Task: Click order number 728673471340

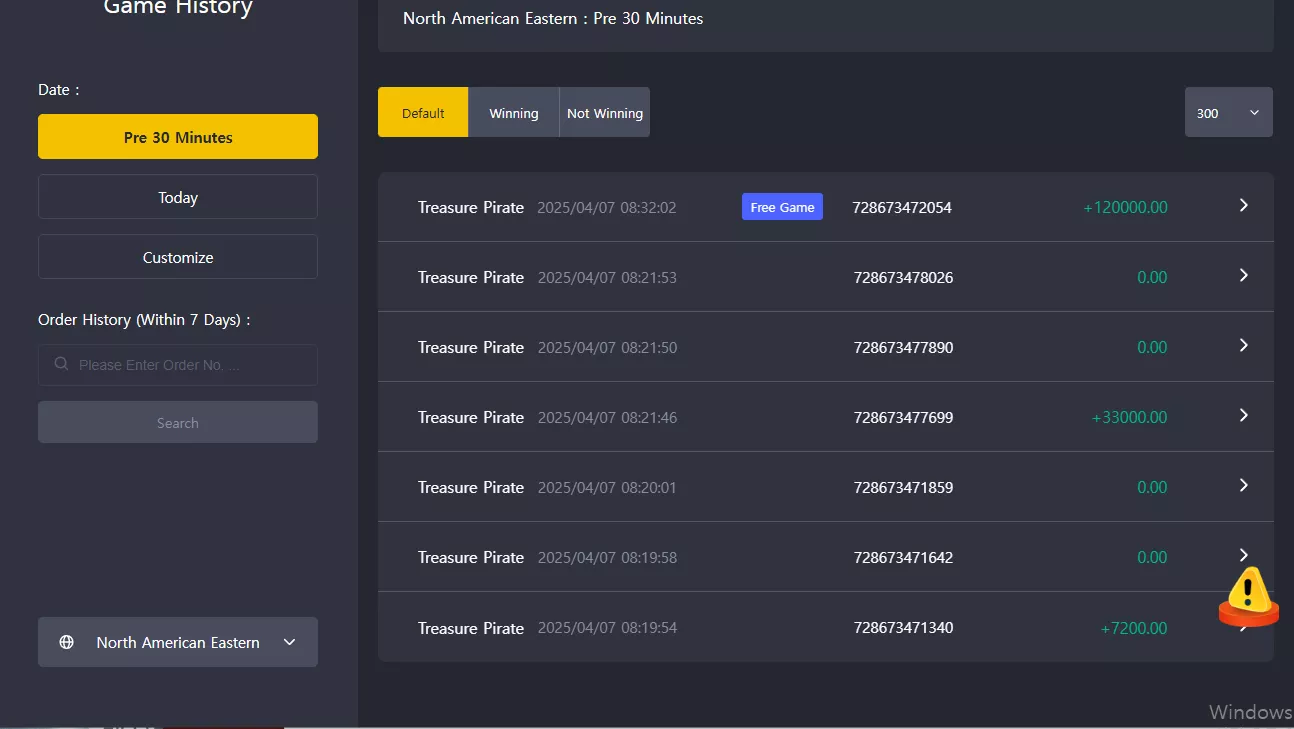Action: (x=904, y=628)
